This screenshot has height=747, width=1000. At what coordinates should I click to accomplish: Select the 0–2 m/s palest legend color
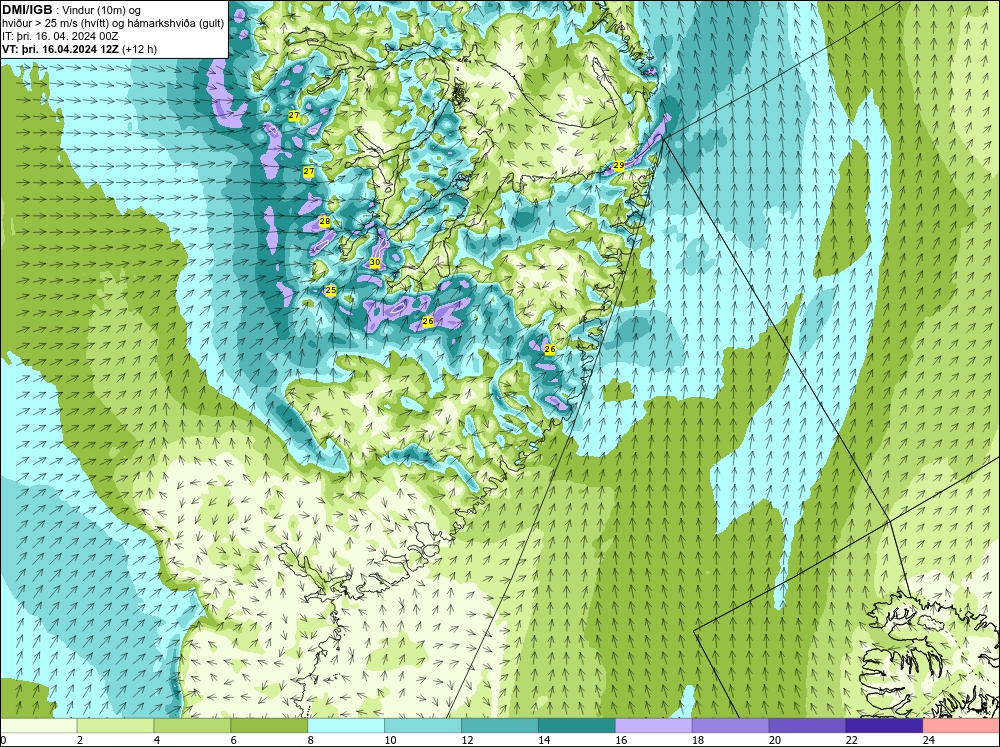[39, 725]
